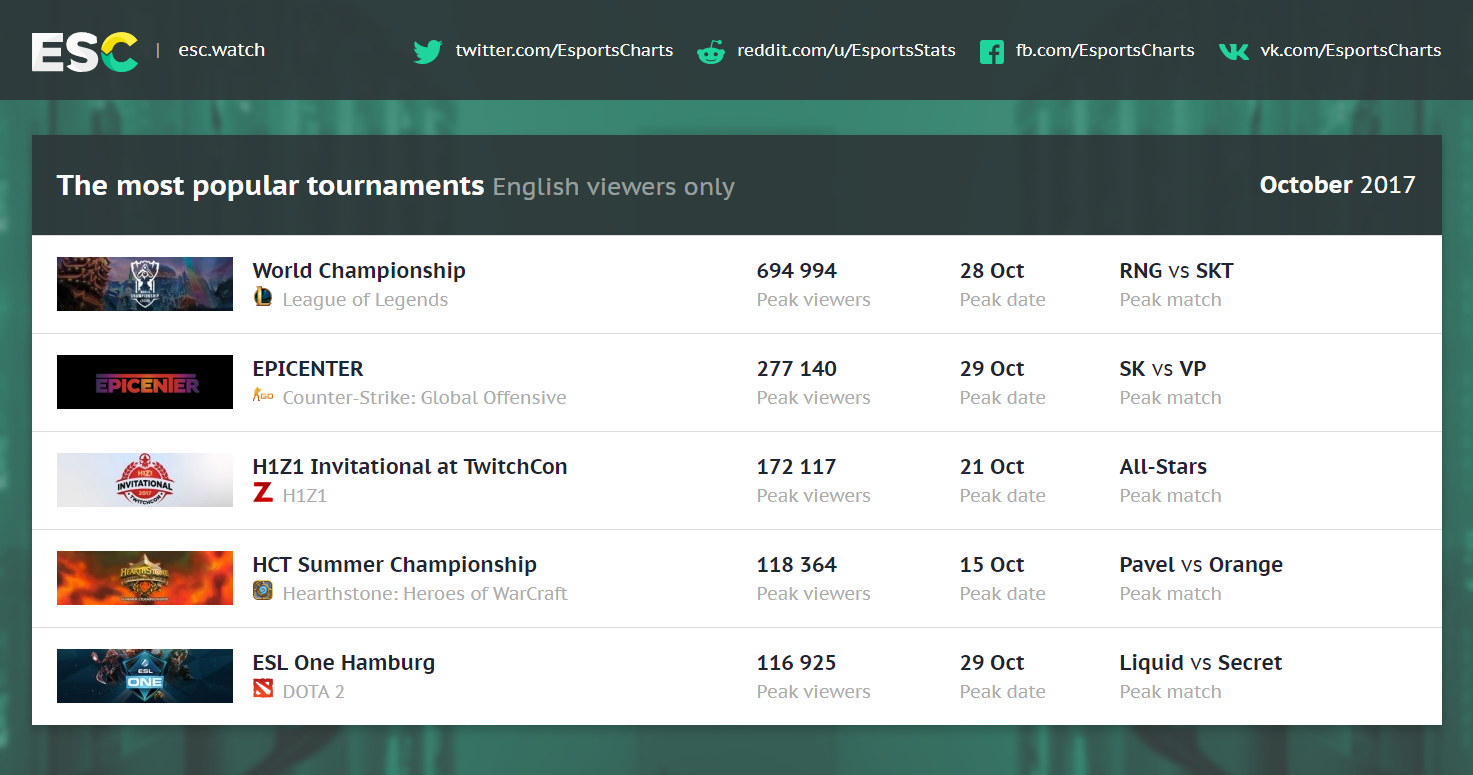Click the ESC logo in the header
The image size is (1473, 775).
click(x=85, y=51)
